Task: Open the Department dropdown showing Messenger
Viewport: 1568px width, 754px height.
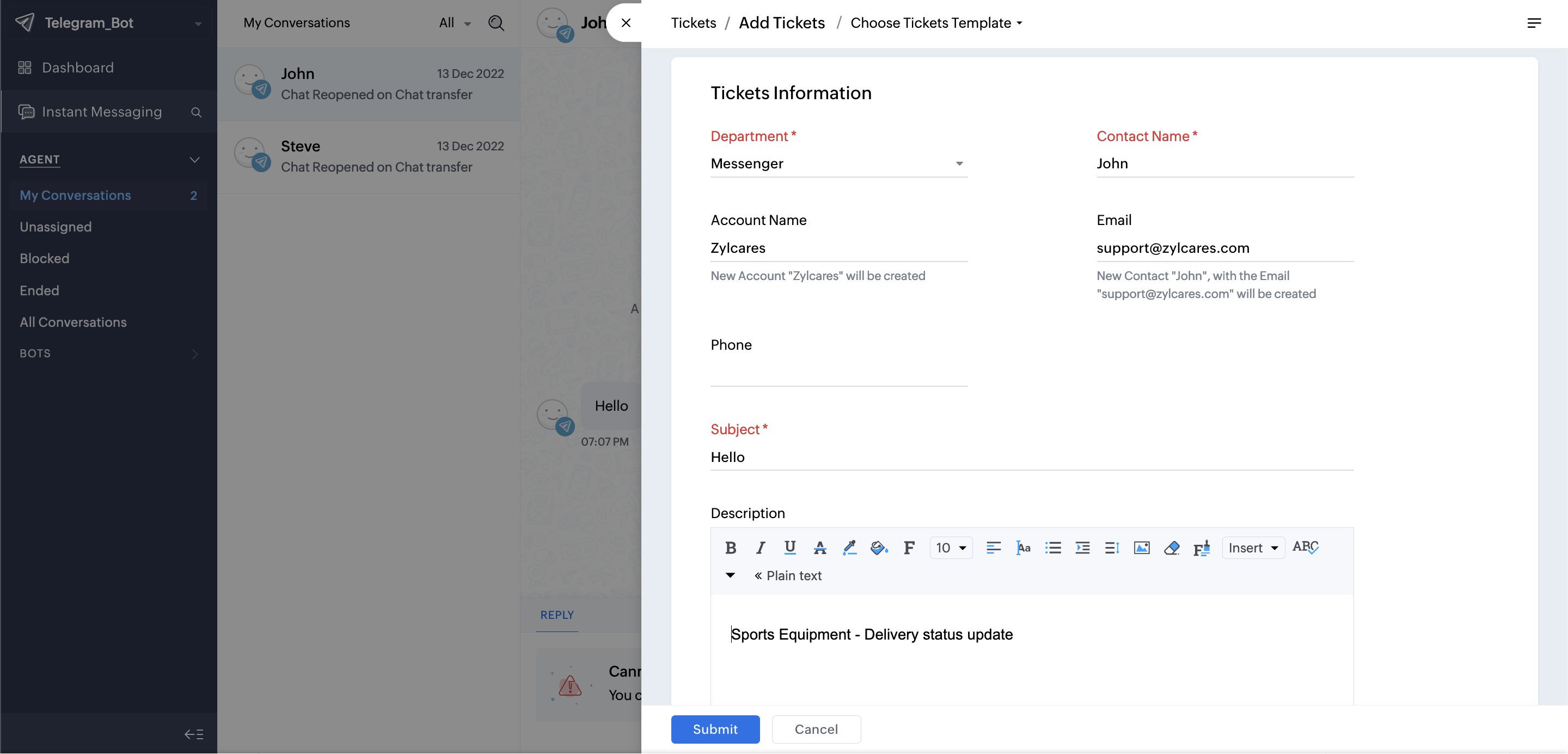Action: coord(838,163)
